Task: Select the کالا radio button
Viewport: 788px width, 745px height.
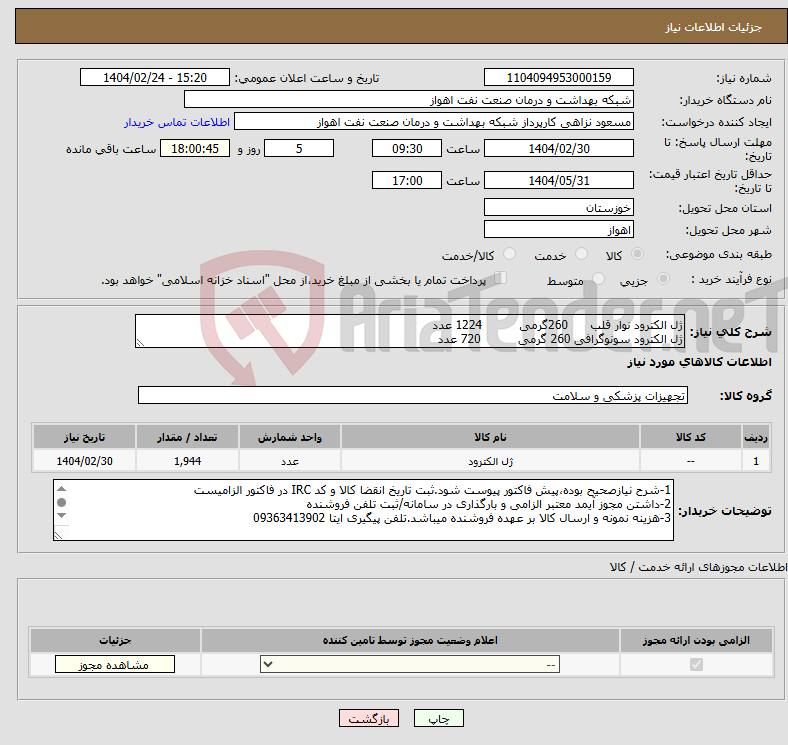Action: 639,256
